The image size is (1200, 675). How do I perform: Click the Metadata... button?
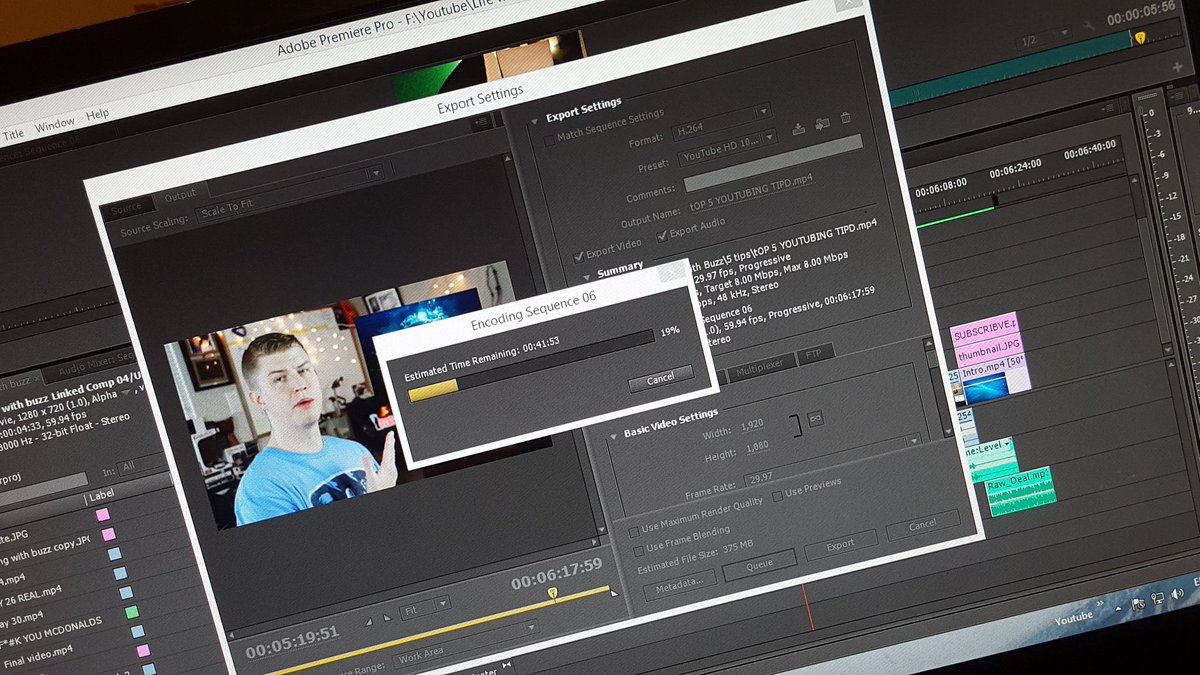pyautogui.click(x=679, y=584)
